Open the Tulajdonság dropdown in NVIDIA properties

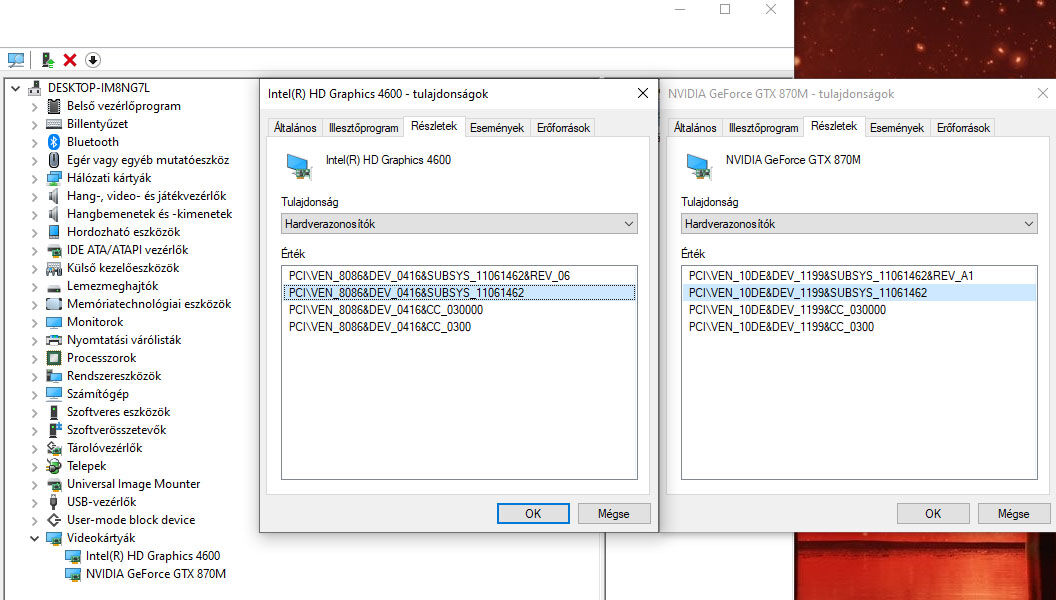[x=859, y=224]
